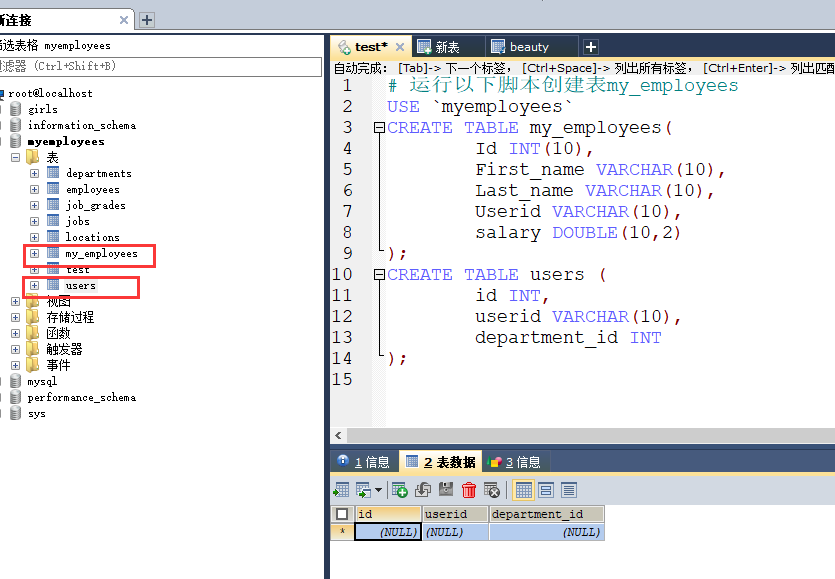Select the departments table
This screenshot has height=579, width=835.
(x=99, y=174)
